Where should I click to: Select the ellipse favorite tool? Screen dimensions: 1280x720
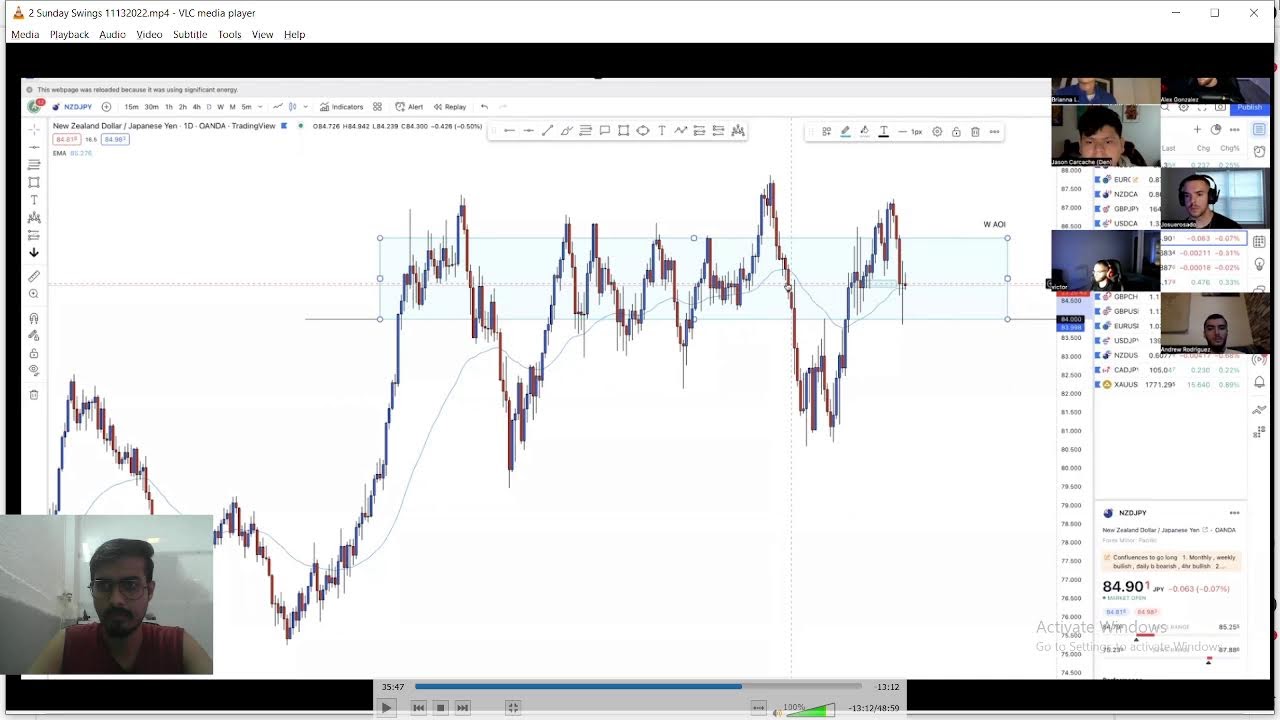click(x=642, y=131)
